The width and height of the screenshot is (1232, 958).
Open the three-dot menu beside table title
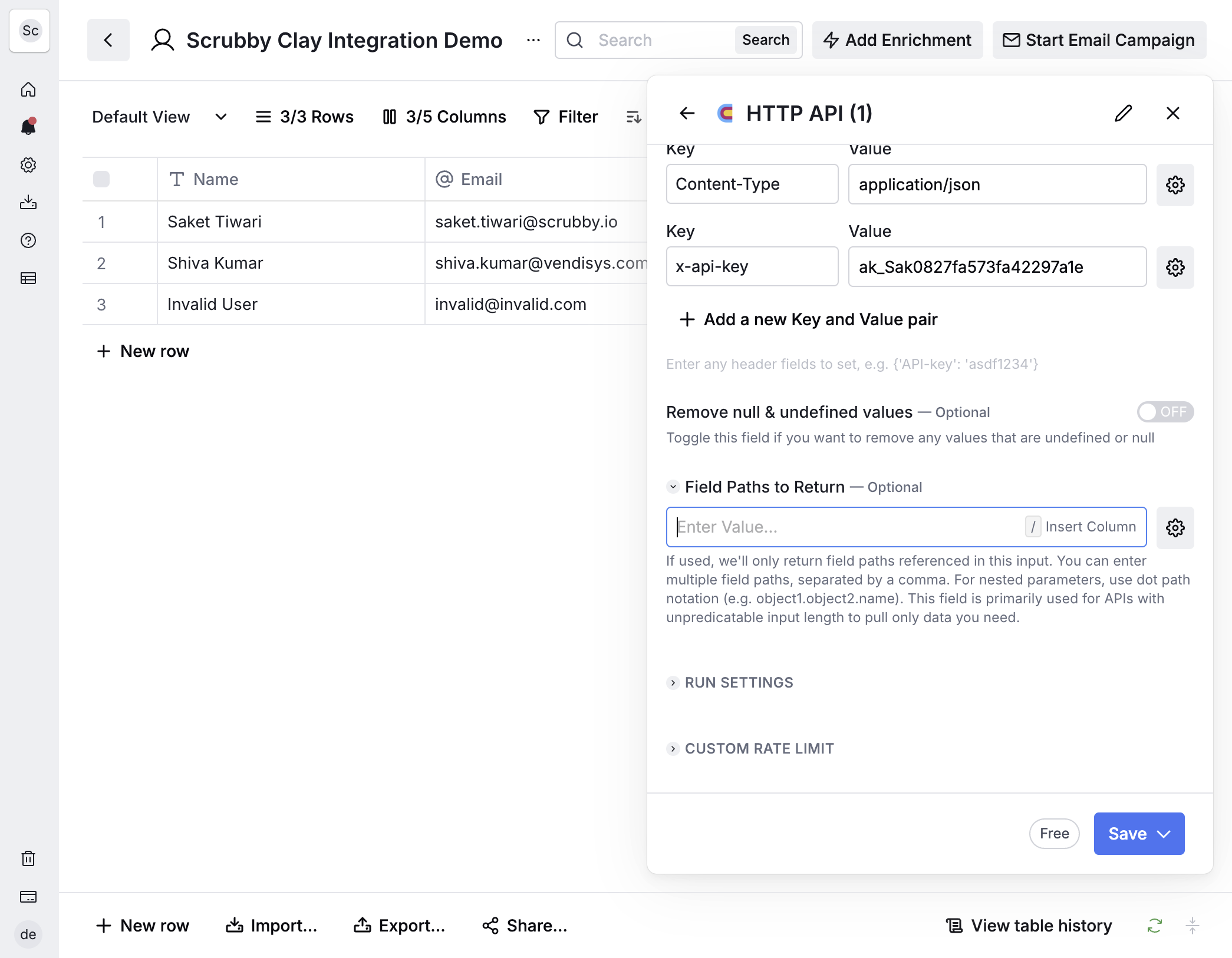tap(533, 40)
